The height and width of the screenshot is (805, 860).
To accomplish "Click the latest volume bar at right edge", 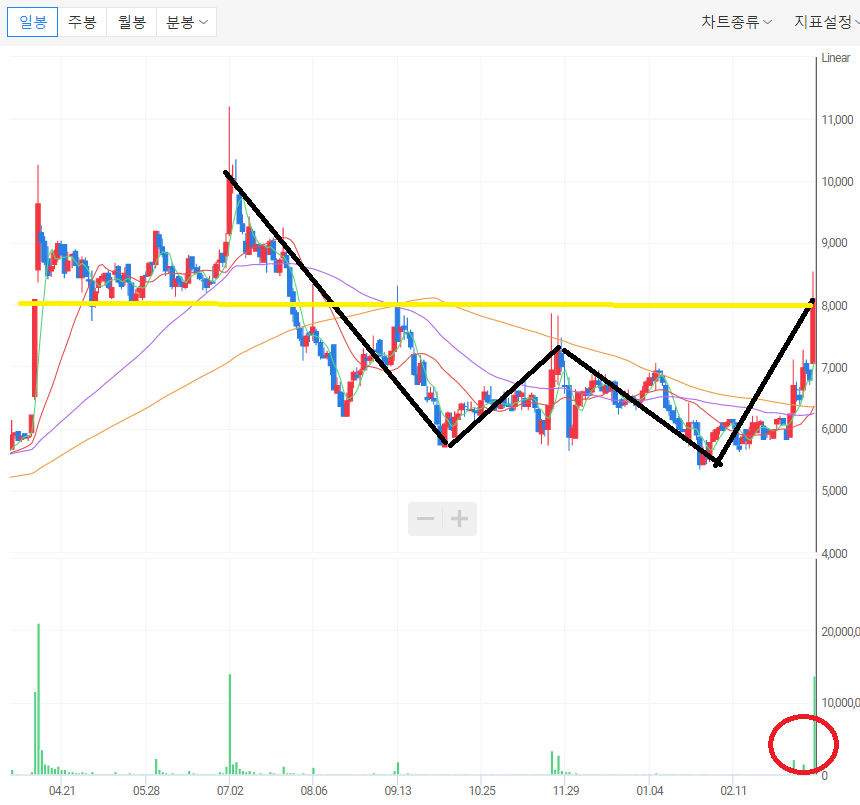I will (814, 725).
